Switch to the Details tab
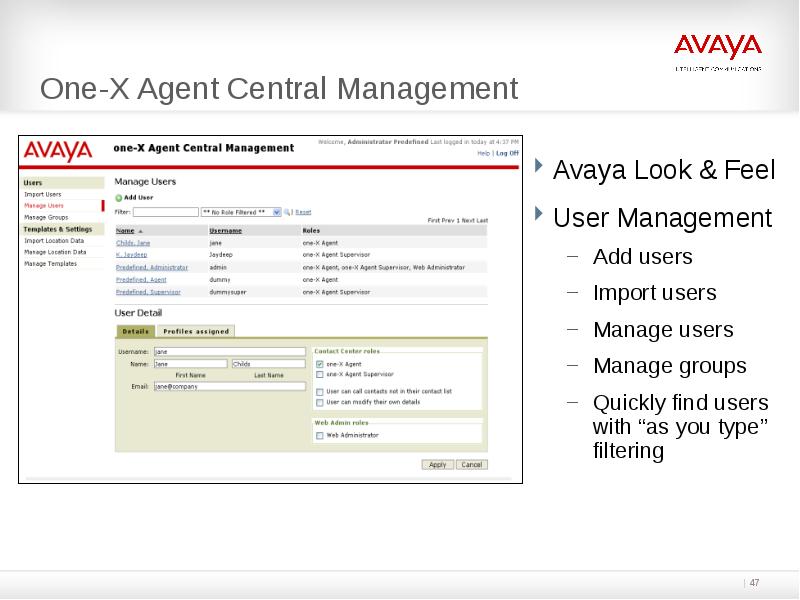 coord(136,332)
